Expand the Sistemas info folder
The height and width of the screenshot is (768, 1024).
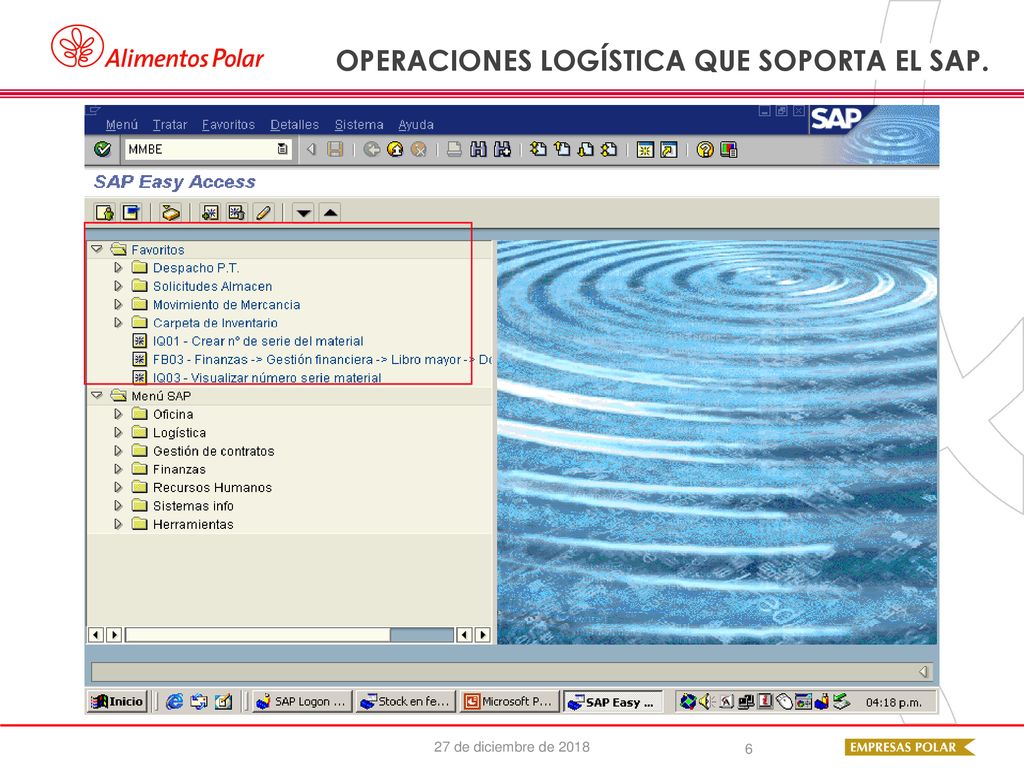coord(118,505)
